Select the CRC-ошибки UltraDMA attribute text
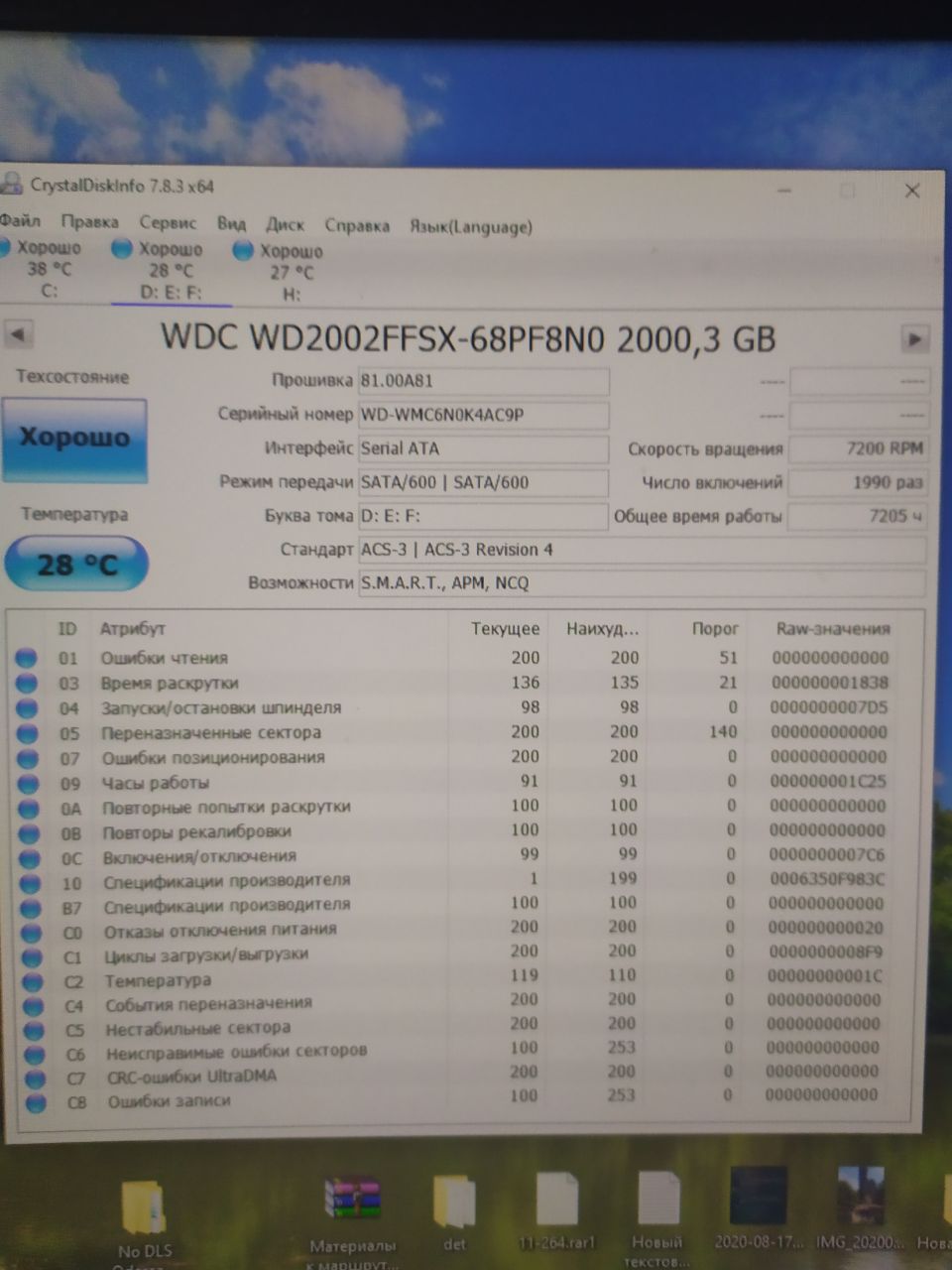Screen dimensions: 952x1270 click(x=192, y=1077)
